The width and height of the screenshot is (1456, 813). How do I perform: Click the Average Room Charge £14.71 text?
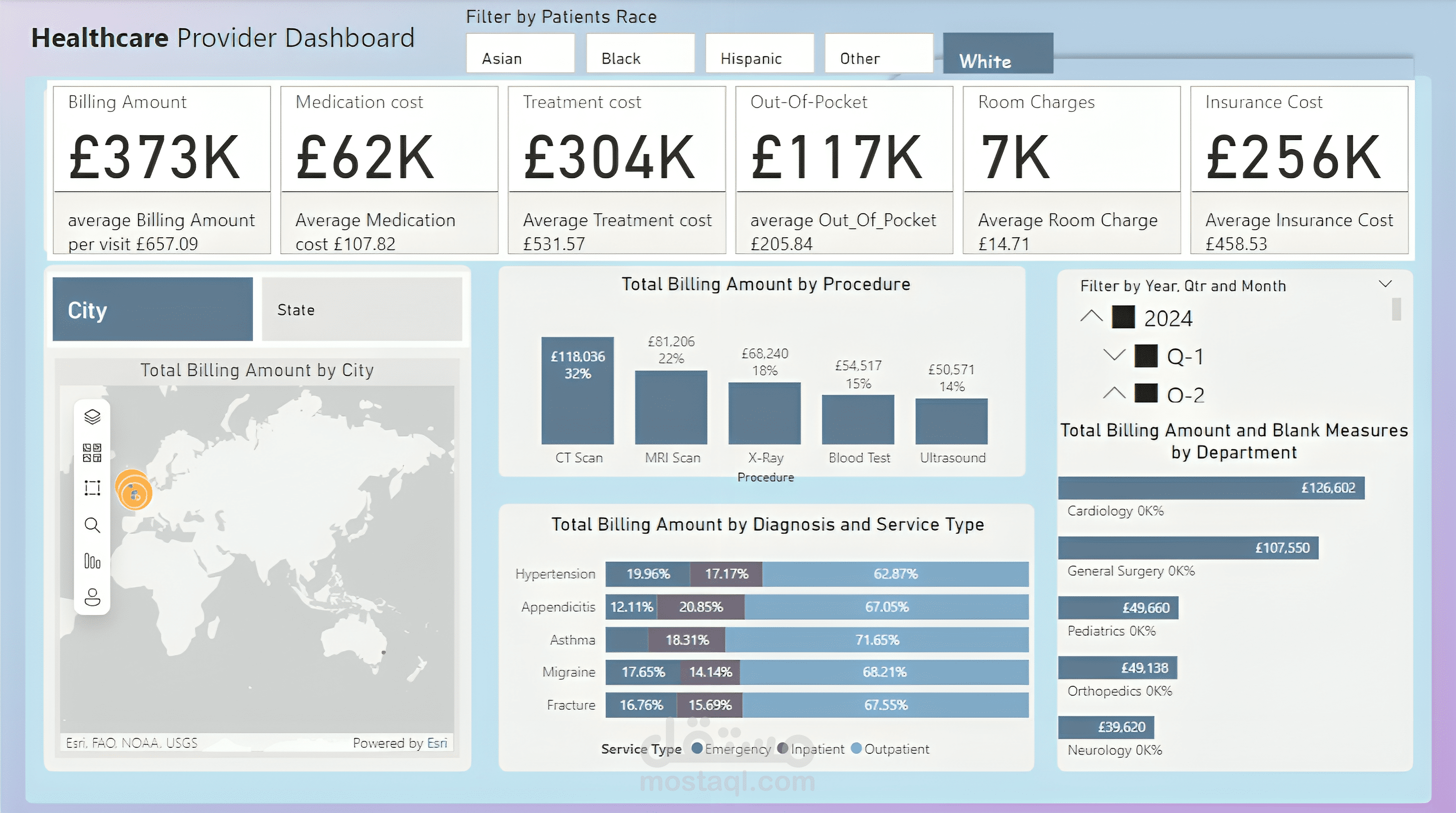(1067, 232)
